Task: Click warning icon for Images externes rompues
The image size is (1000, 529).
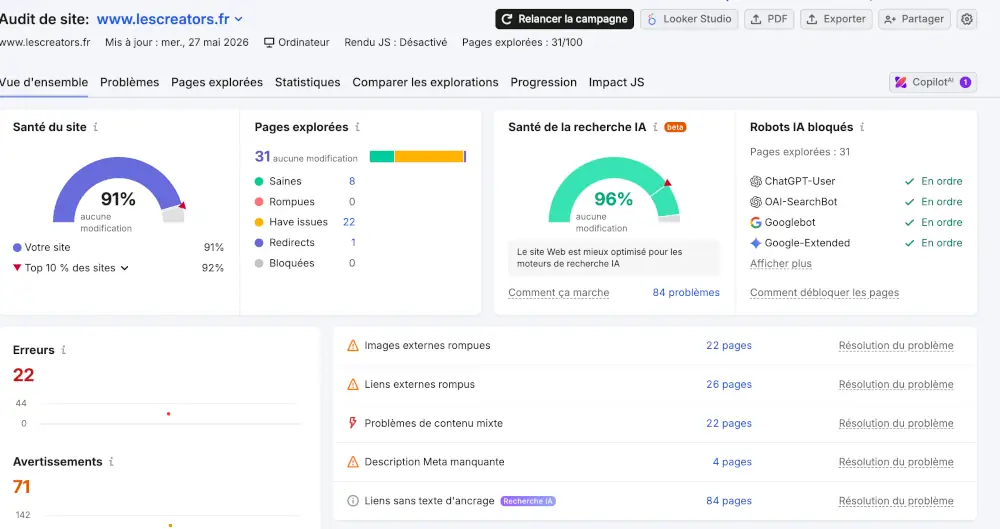Action: pyautogui.click(x=353, y=345)
